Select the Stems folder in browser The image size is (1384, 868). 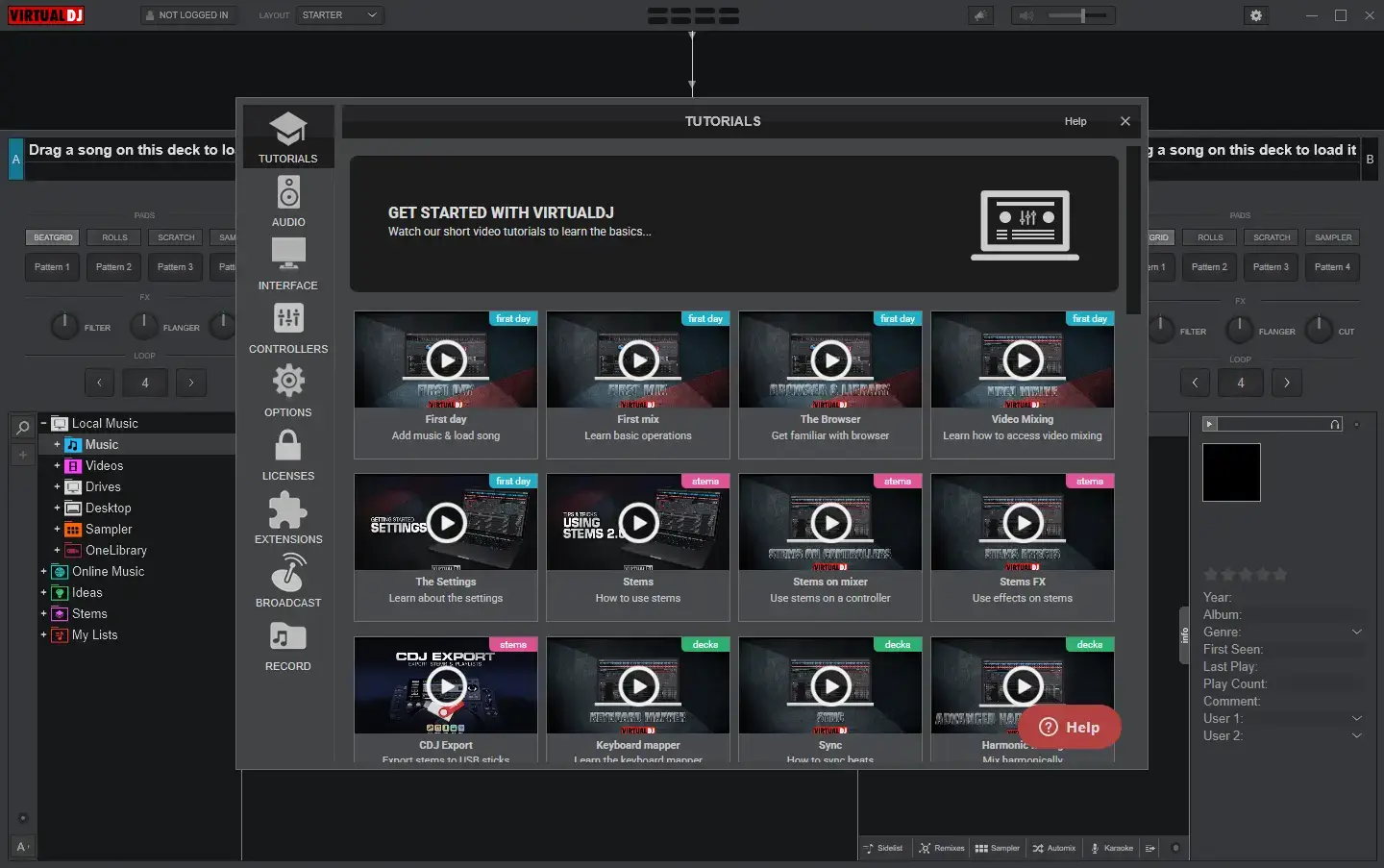pos(89,613)
